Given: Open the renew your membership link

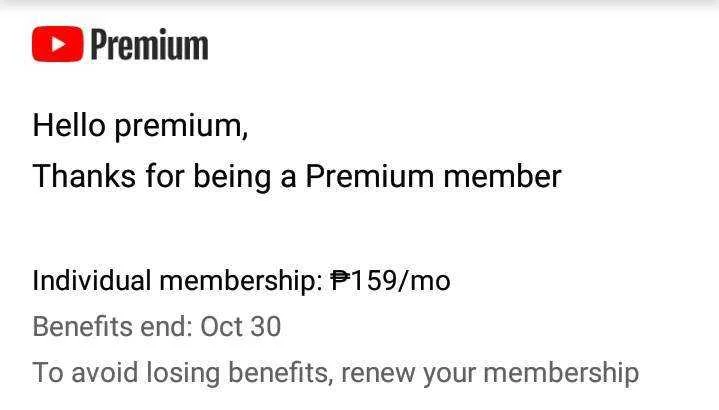Looking at the screenshot, I should pos(490,374).
